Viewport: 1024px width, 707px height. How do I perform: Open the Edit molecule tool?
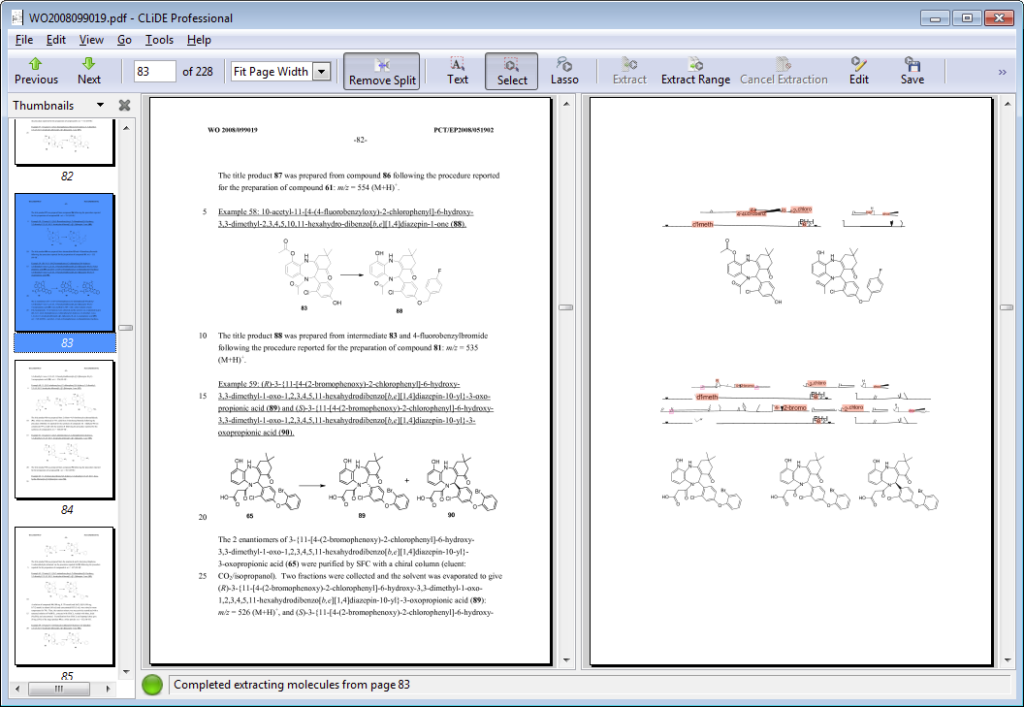(859, 70)
